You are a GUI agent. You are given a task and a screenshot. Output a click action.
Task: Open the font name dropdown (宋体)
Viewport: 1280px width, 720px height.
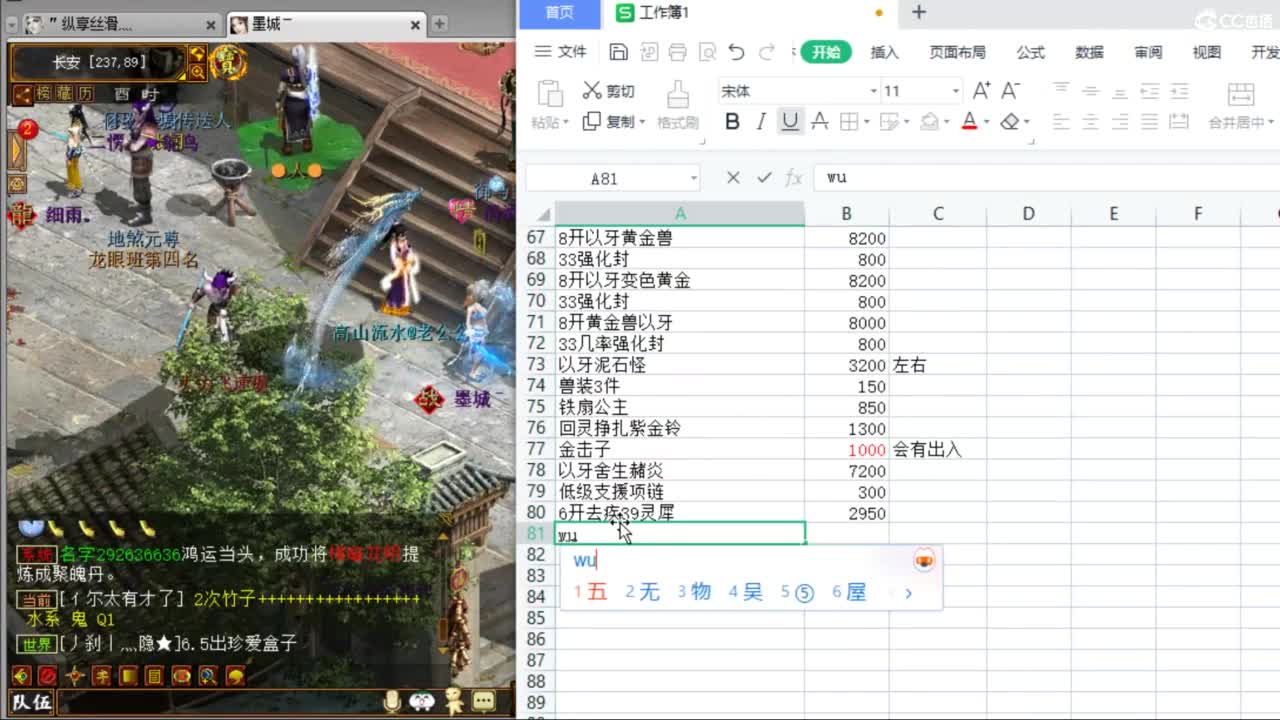click(874, 91)
